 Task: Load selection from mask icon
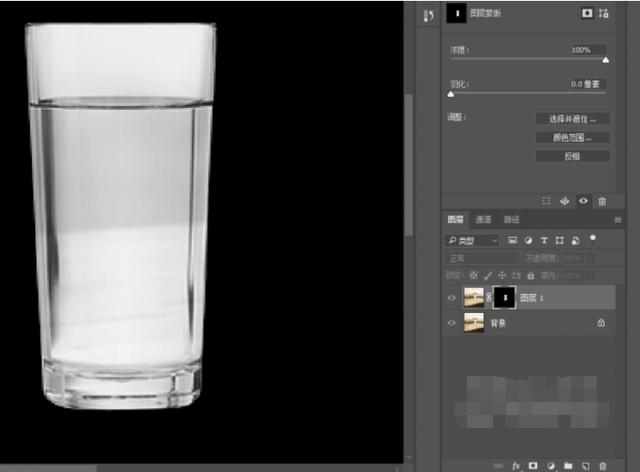546,201
